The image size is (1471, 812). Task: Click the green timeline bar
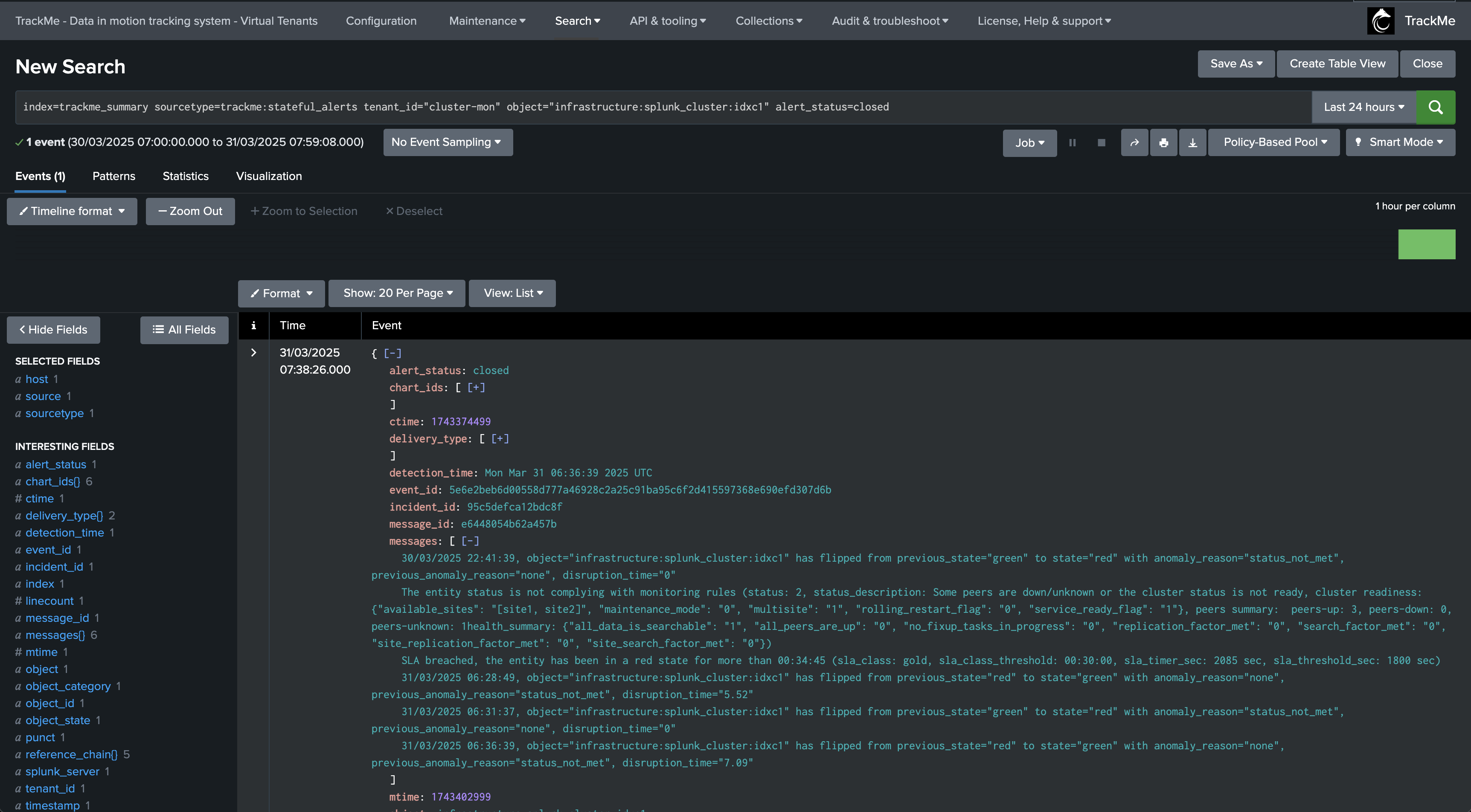(1427, 244)
